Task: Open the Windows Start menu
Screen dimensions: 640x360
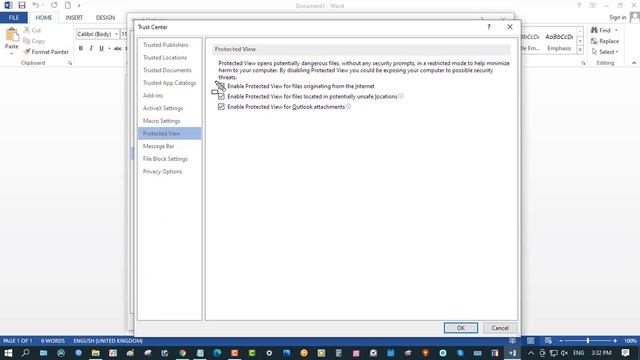Action: pyautogui.click(x=8, y=353)
